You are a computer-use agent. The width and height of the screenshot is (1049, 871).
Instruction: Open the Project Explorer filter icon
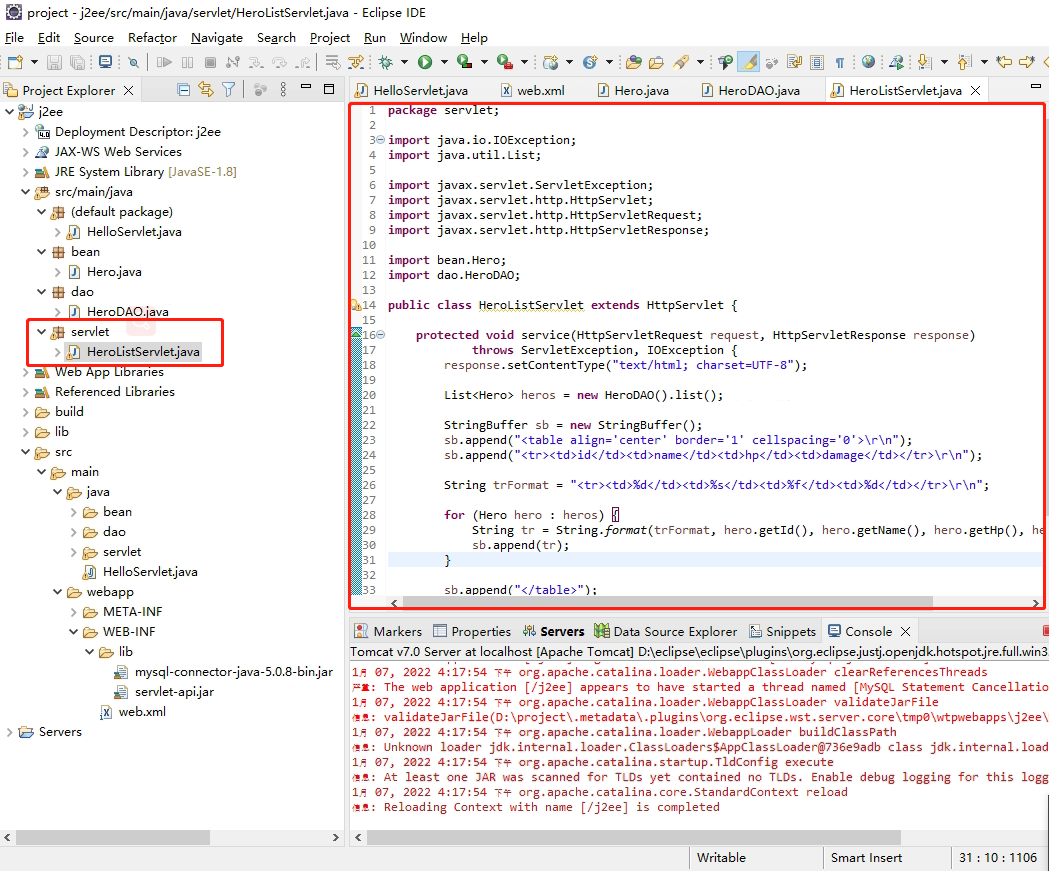[x=229, y=90]
